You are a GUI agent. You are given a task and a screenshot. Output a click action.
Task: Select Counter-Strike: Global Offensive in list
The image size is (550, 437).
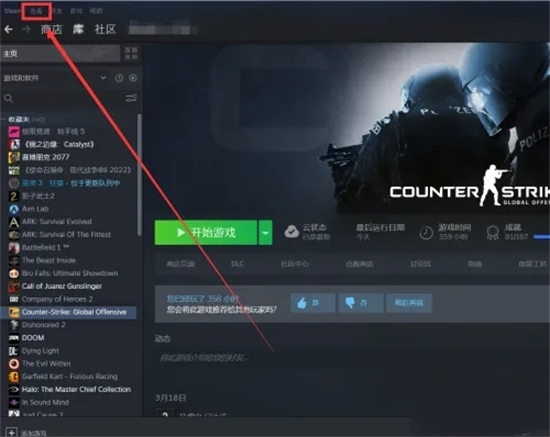69,312
